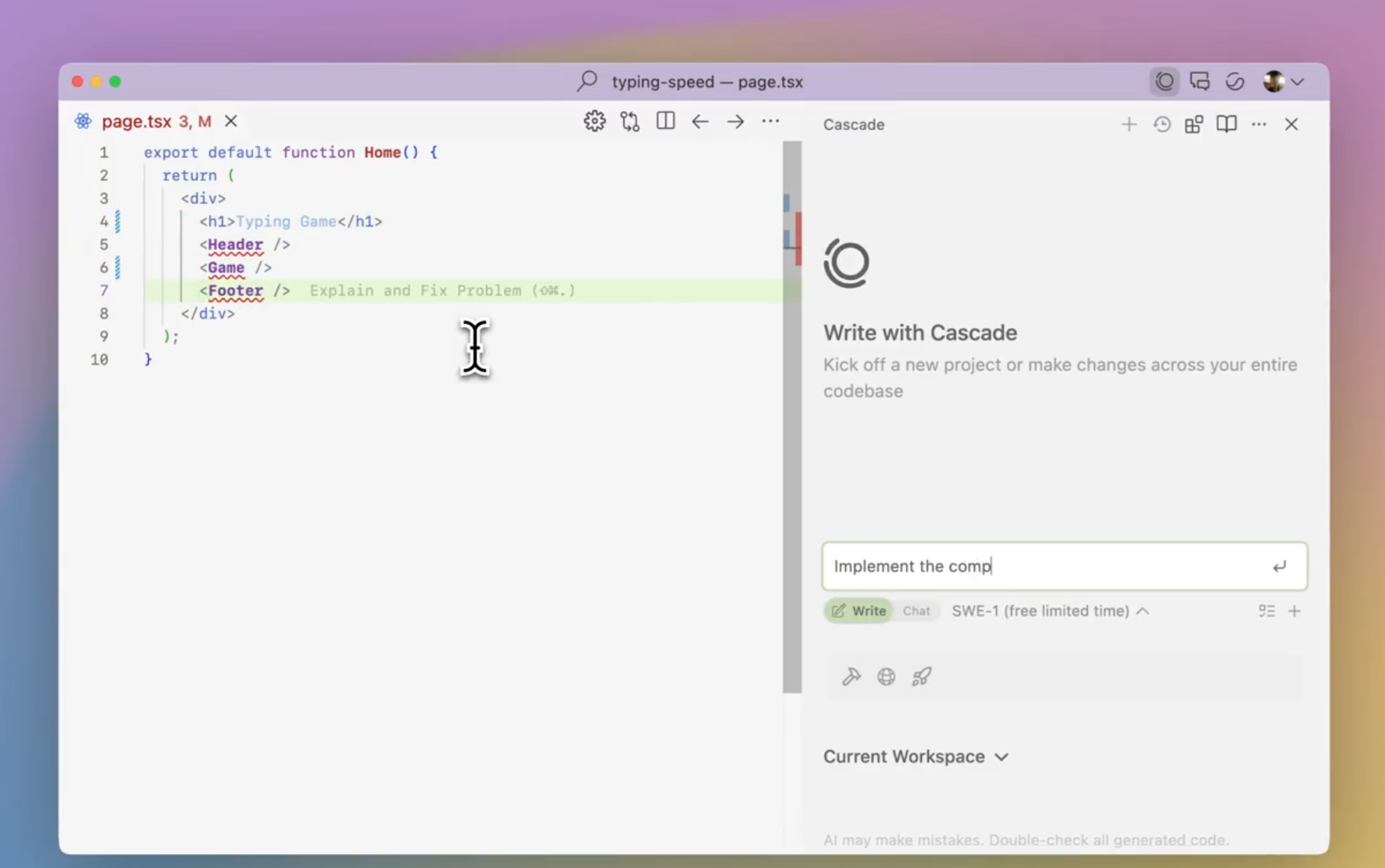Click the Game component on line 6
The height and width of the screenshot is (868, 1385).
(227, 268)
